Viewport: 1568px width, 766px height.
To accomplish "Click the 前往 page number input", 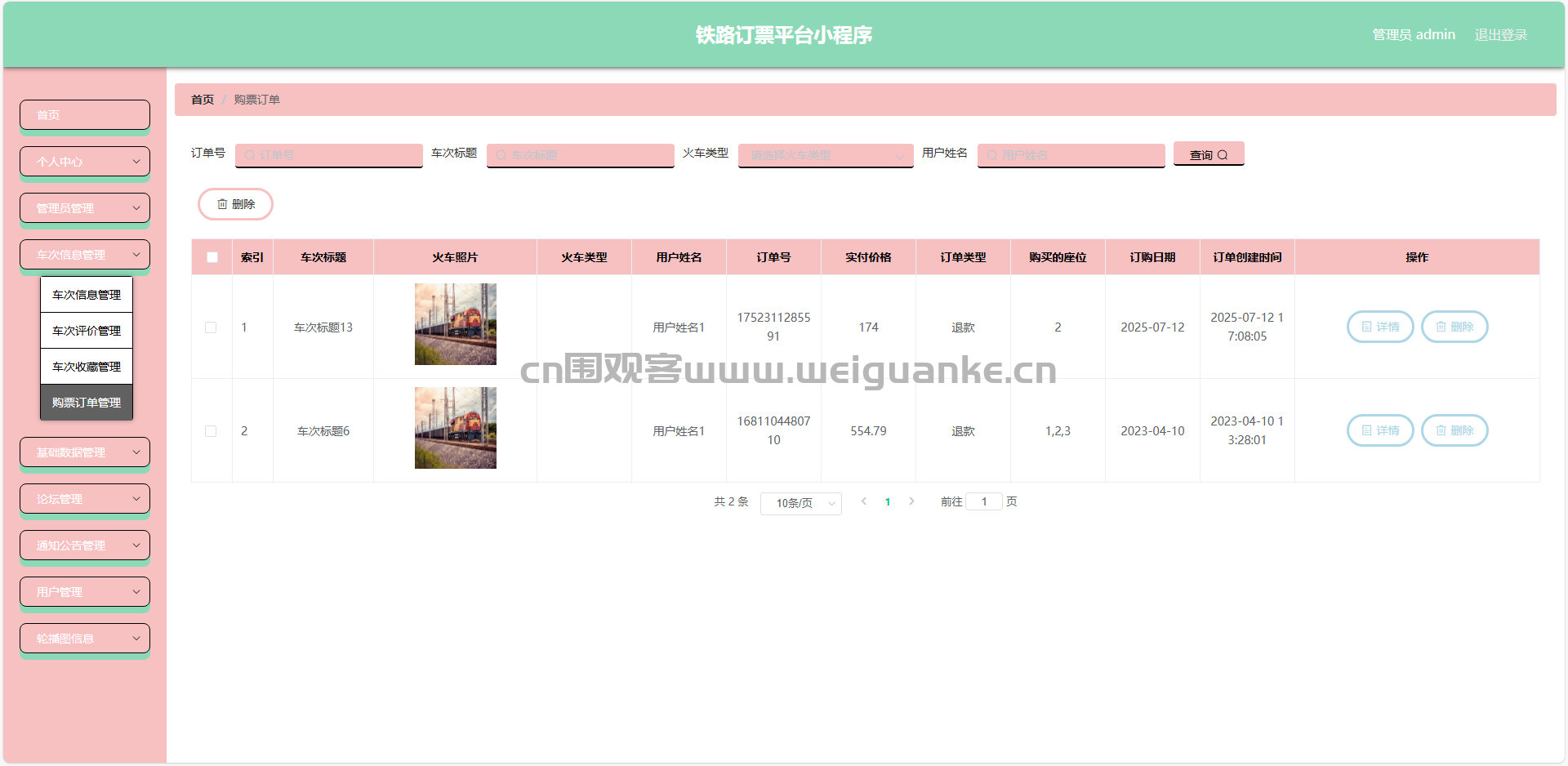I will 984,501.
